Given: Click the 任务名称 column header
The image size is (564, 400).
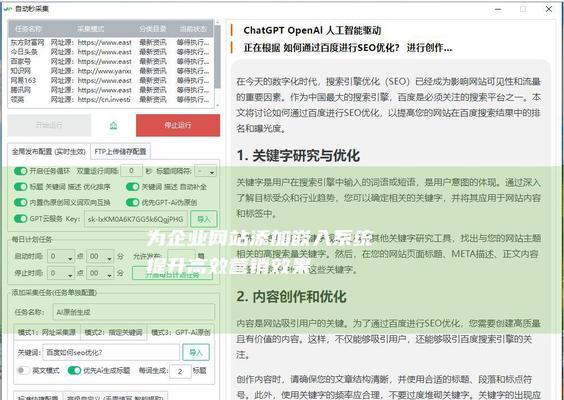Looking at the screenshot, I should tap(29, 29).
